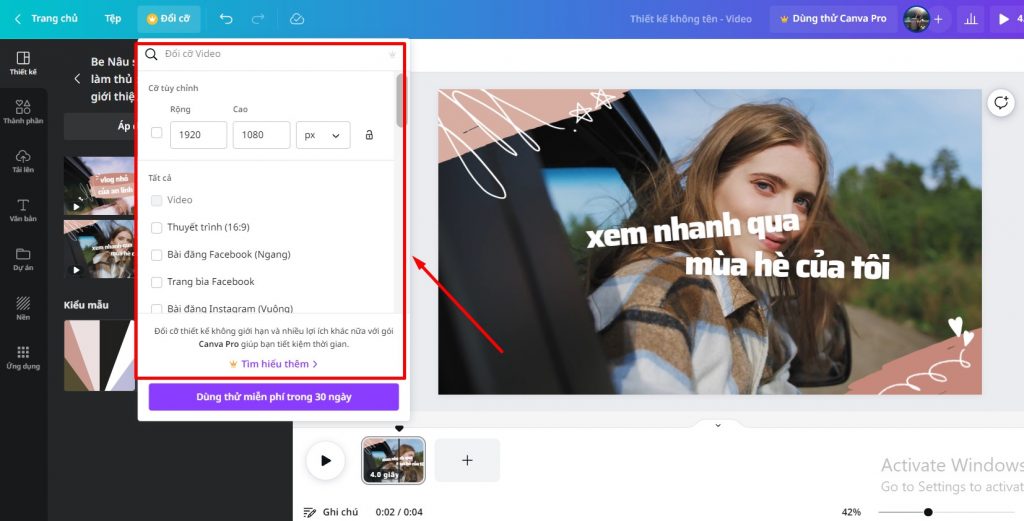Open Ghi chú notes
Viewport: 1024px width, 521px height.
click(331, 512)
